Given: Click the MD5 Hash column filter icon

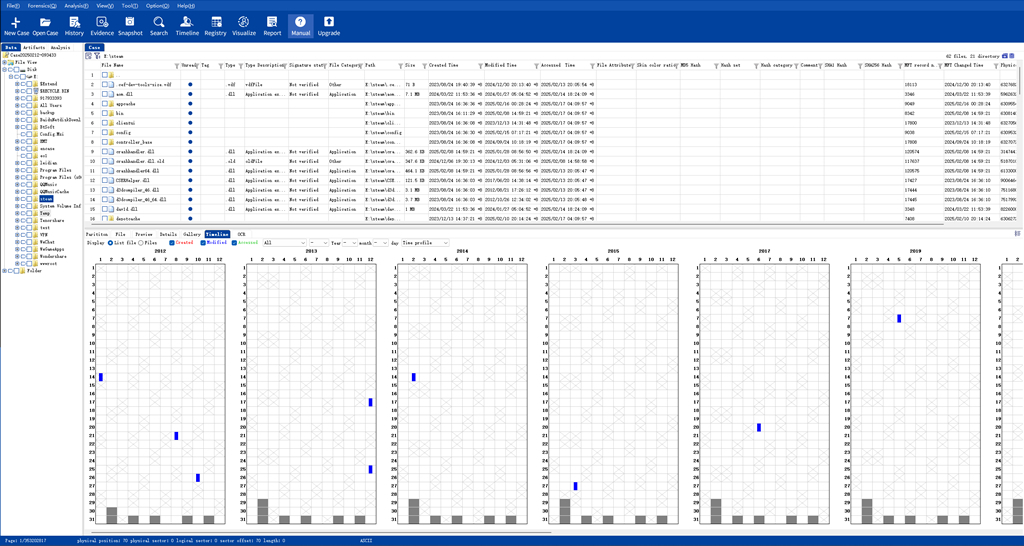Looking at the screenshot, I should coord(715,66).
